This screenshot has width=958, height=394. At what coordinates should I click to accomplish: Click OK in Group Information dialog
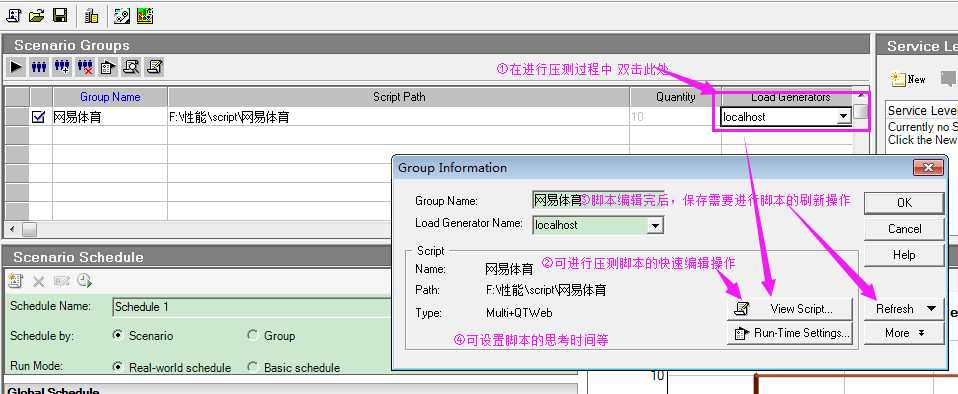coord(904,203)
